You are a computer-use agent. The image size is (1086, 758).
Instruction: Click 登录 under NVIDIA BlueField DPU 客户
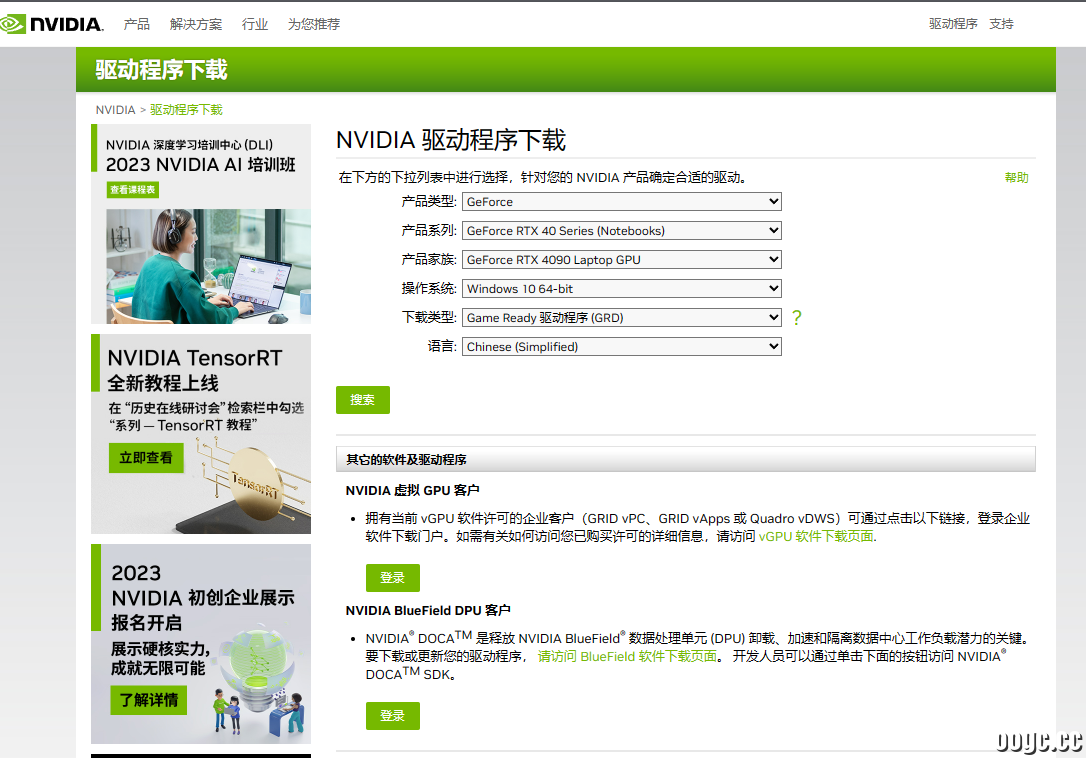[393, 716]
